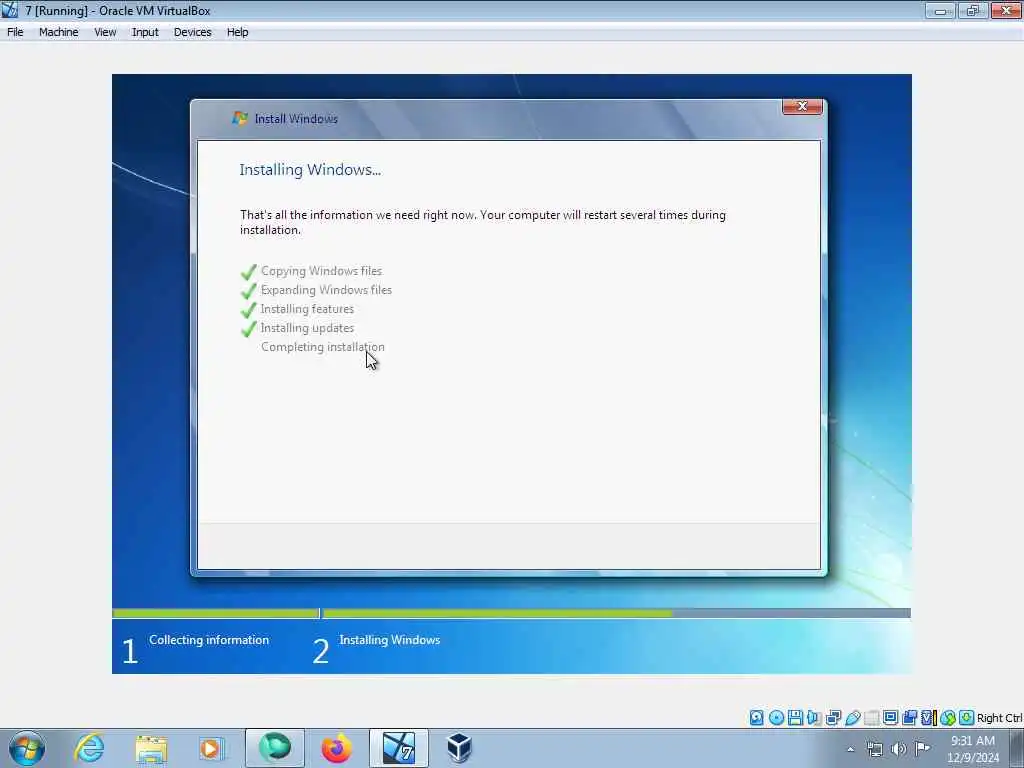Click the Install Windows title icon

coord(240,118)
